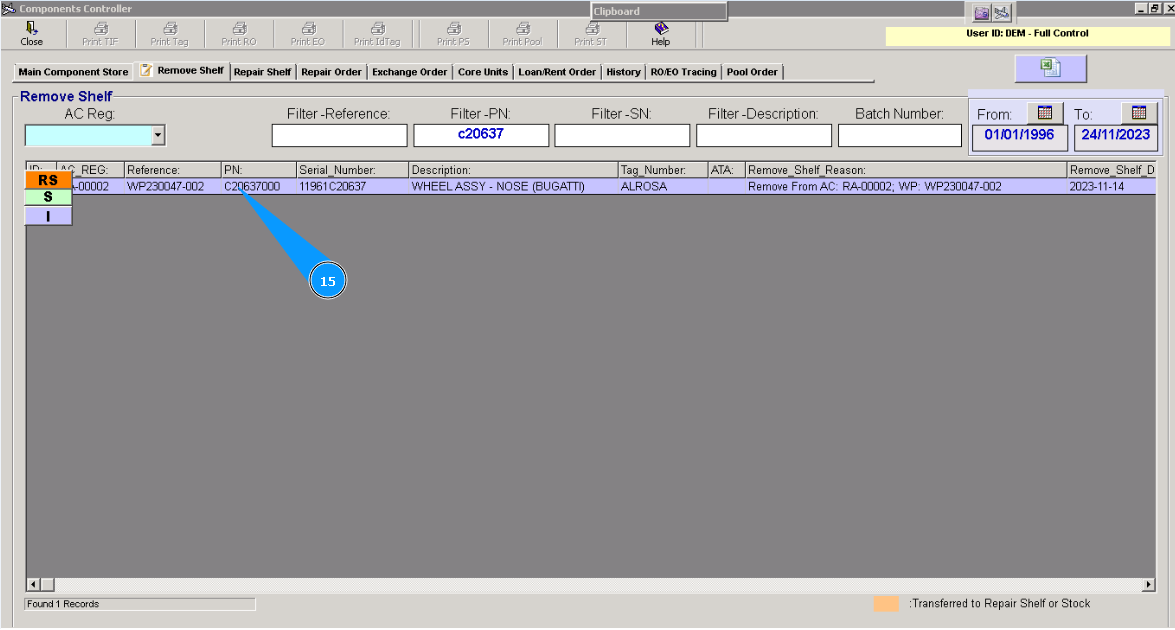Click the Print Tag toolbar icon
1175x630 pixels.
click(169, 34)
